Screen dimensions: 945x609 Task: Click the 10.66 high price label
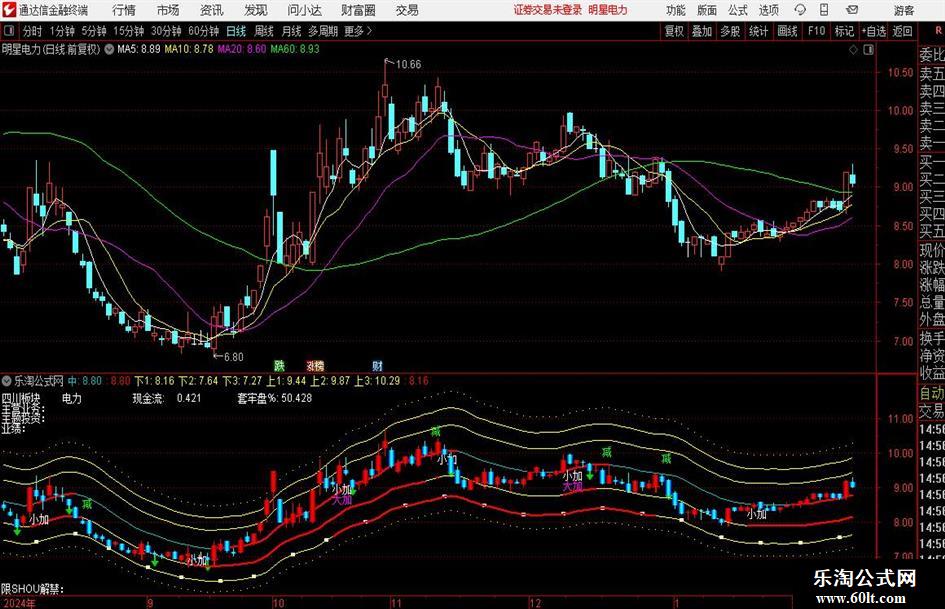coord(408,64)
